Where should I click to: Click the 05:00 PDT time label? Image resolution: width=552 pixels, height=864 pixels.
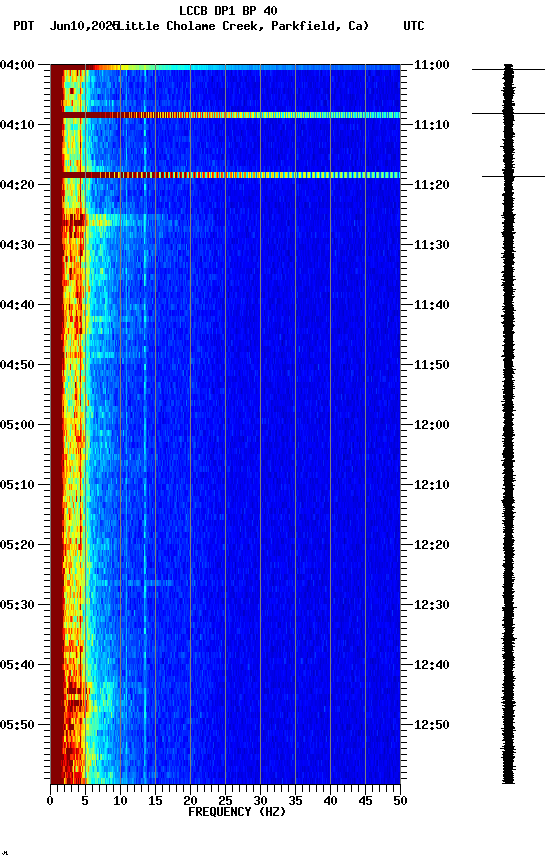(x=17, y=425)
